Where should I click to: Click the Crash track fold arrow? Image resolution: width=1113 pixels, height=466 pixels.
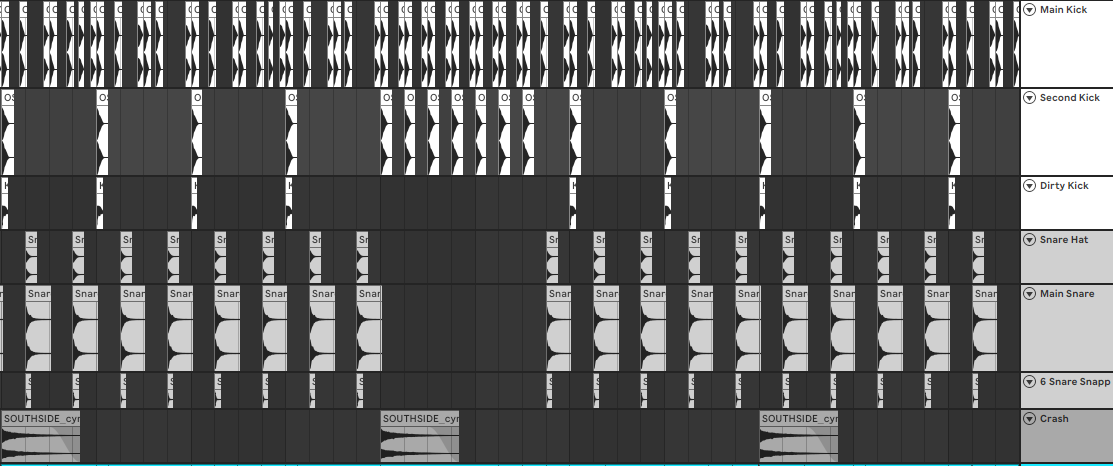point(1029,419)
